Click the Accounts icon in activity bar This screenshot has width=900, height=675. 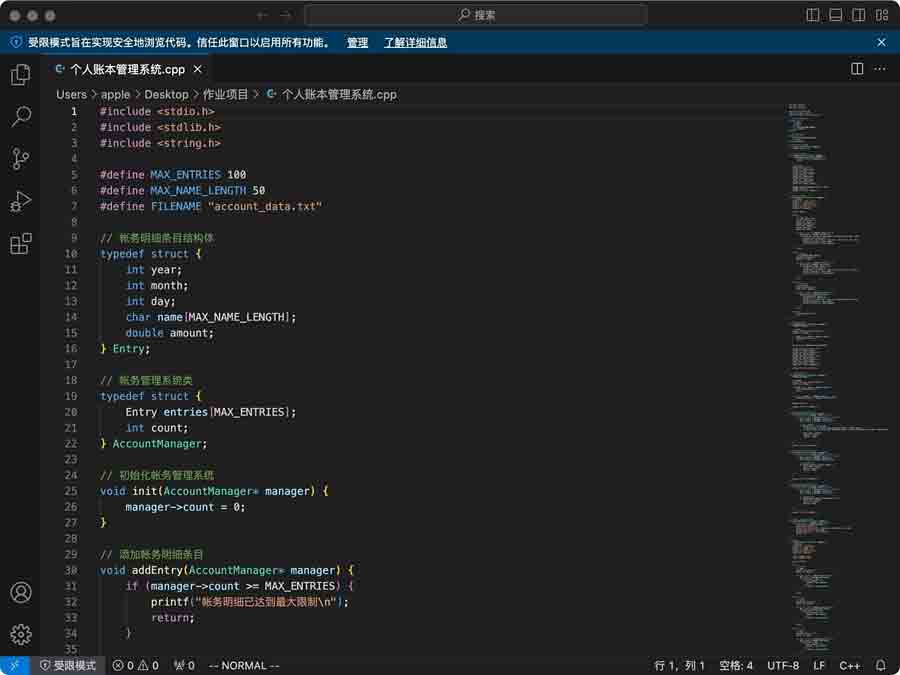[x=20, y=592]
